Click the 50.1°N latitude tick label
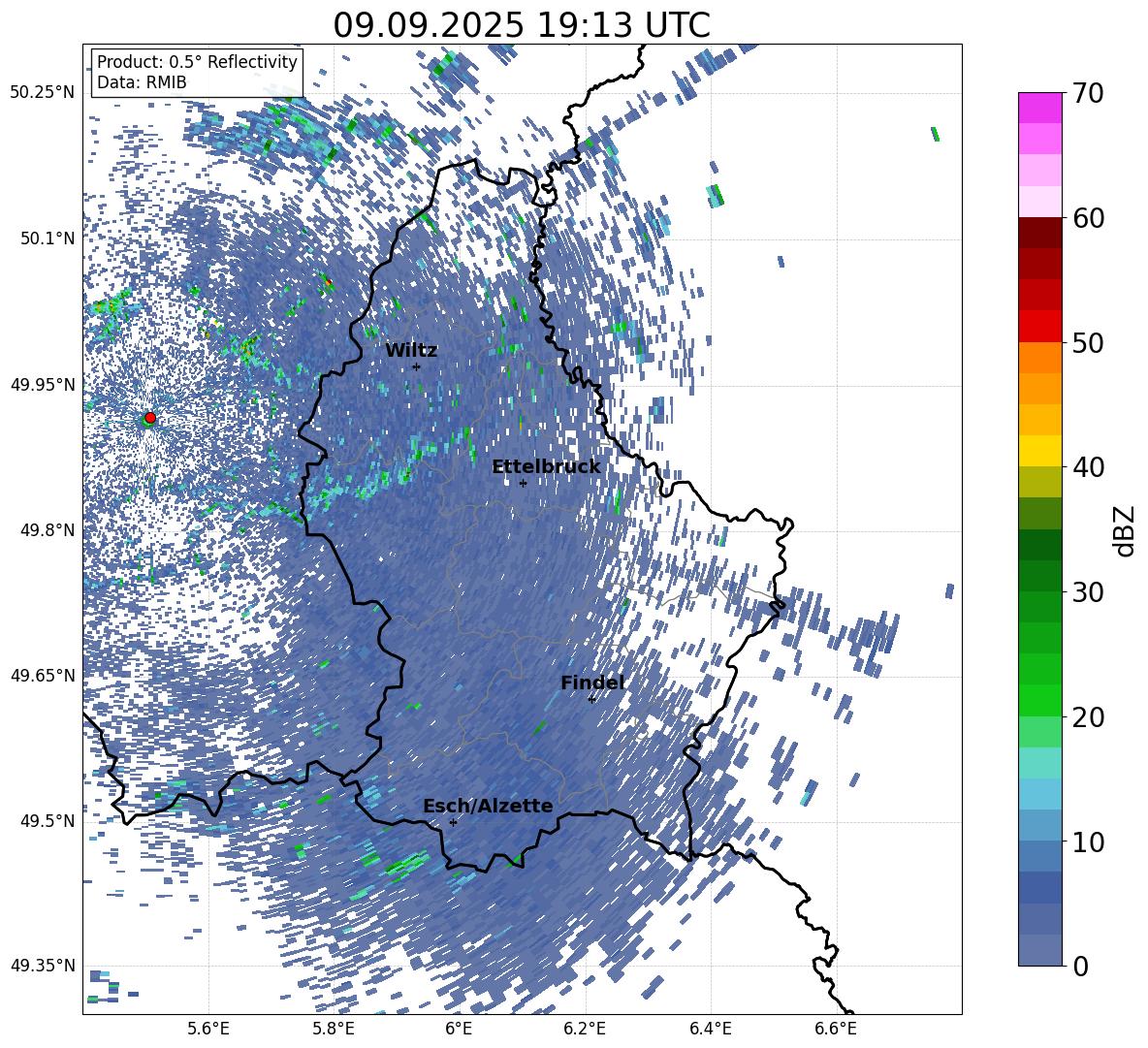Viewport: 1148px width, 1048px height. (48, 238)
